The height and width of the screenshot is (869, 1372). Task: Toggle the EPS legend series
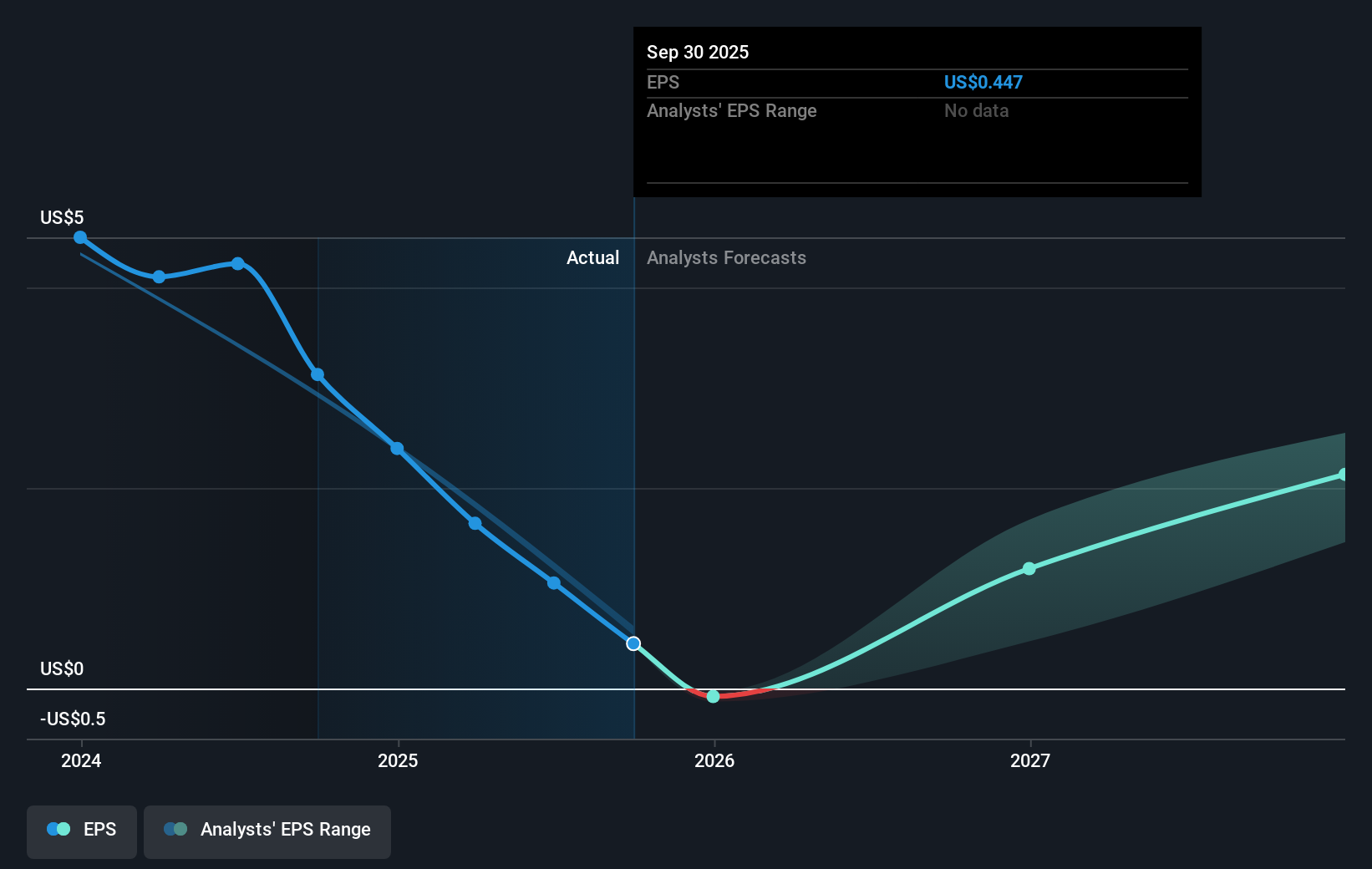[x=82, y=831]
